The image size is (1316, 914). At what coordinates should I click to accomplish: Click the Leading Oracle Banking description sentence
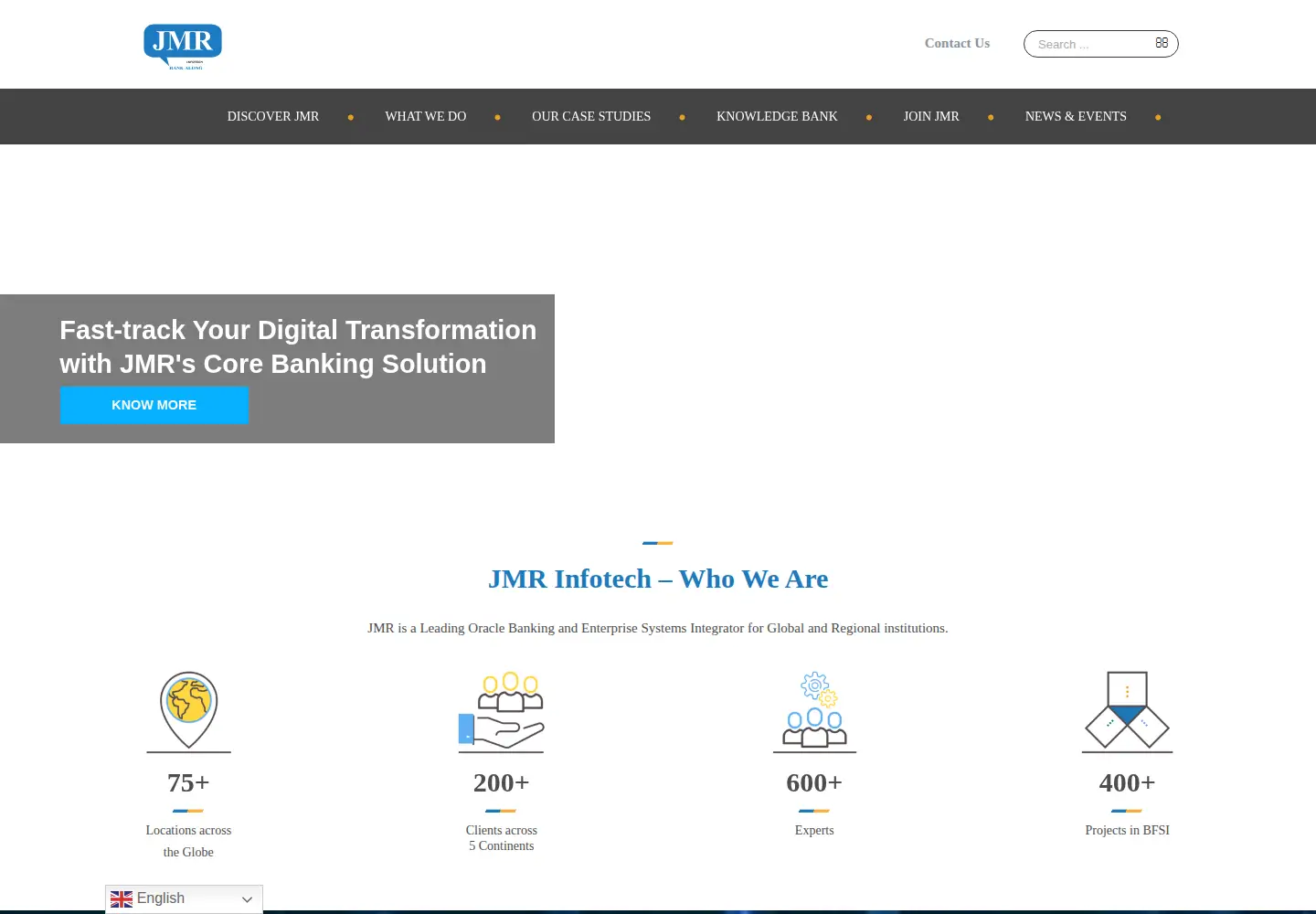(x=658, y=628)
